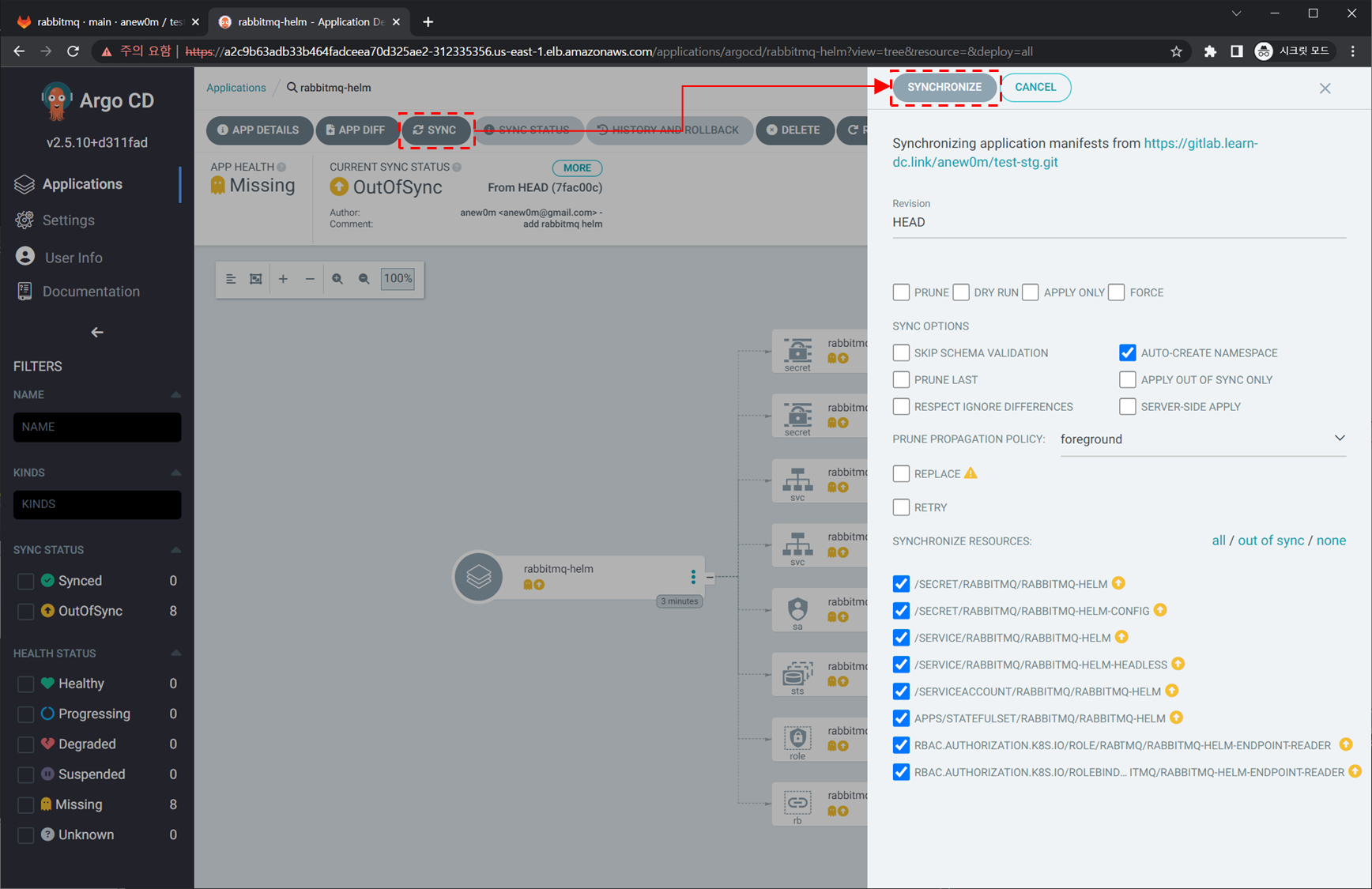Select 'out of sync' resources link

1270,541
